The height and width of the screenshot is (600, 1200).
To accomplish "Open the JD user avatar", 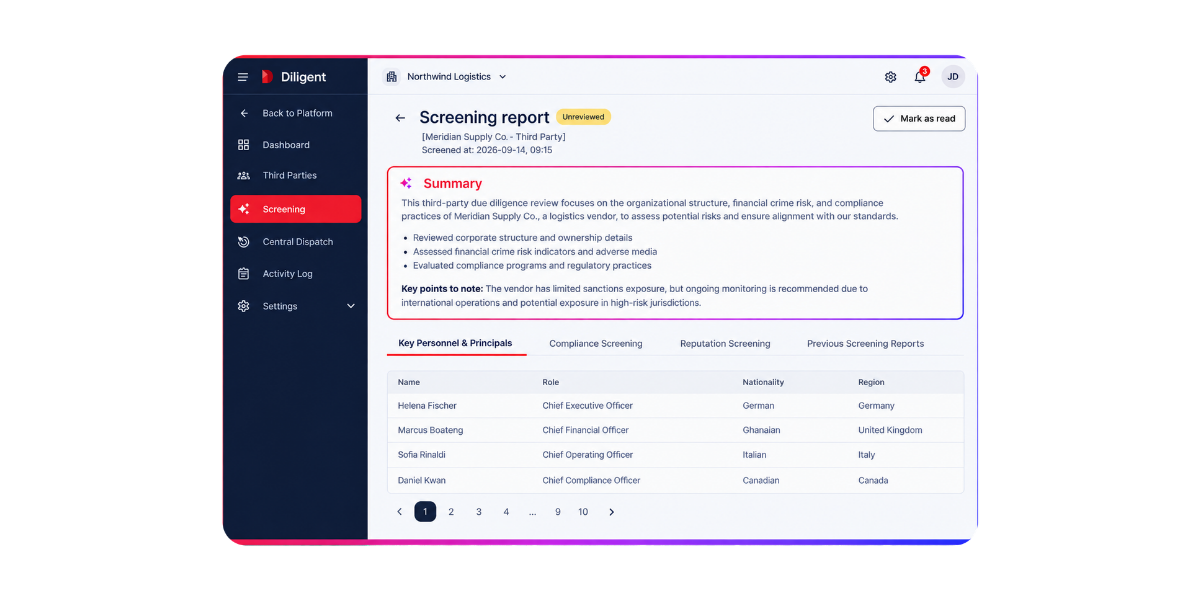I will (953, 77).
